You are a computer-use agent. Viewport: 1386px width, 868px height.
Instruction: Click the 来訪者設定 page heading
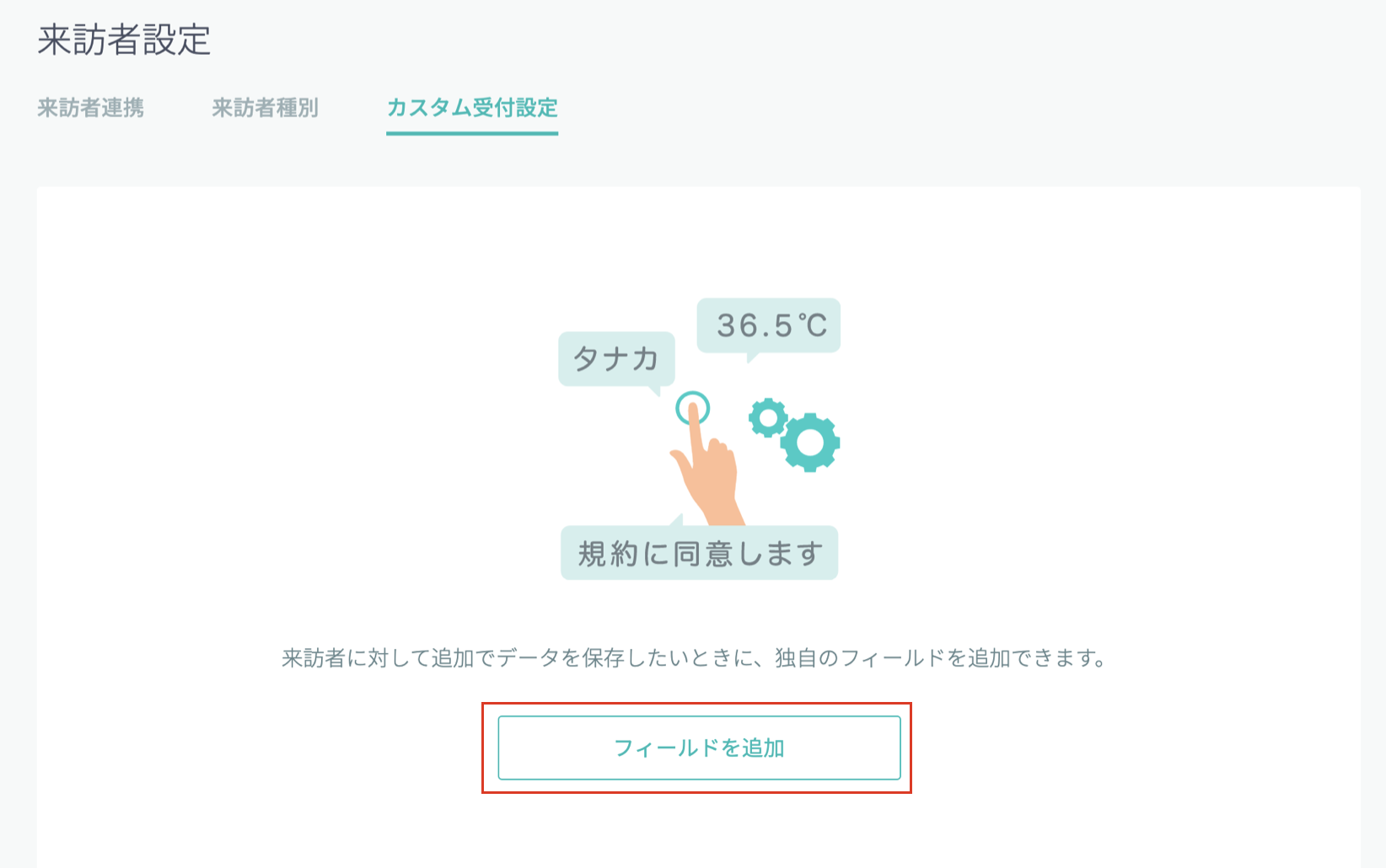click(124, 40)
